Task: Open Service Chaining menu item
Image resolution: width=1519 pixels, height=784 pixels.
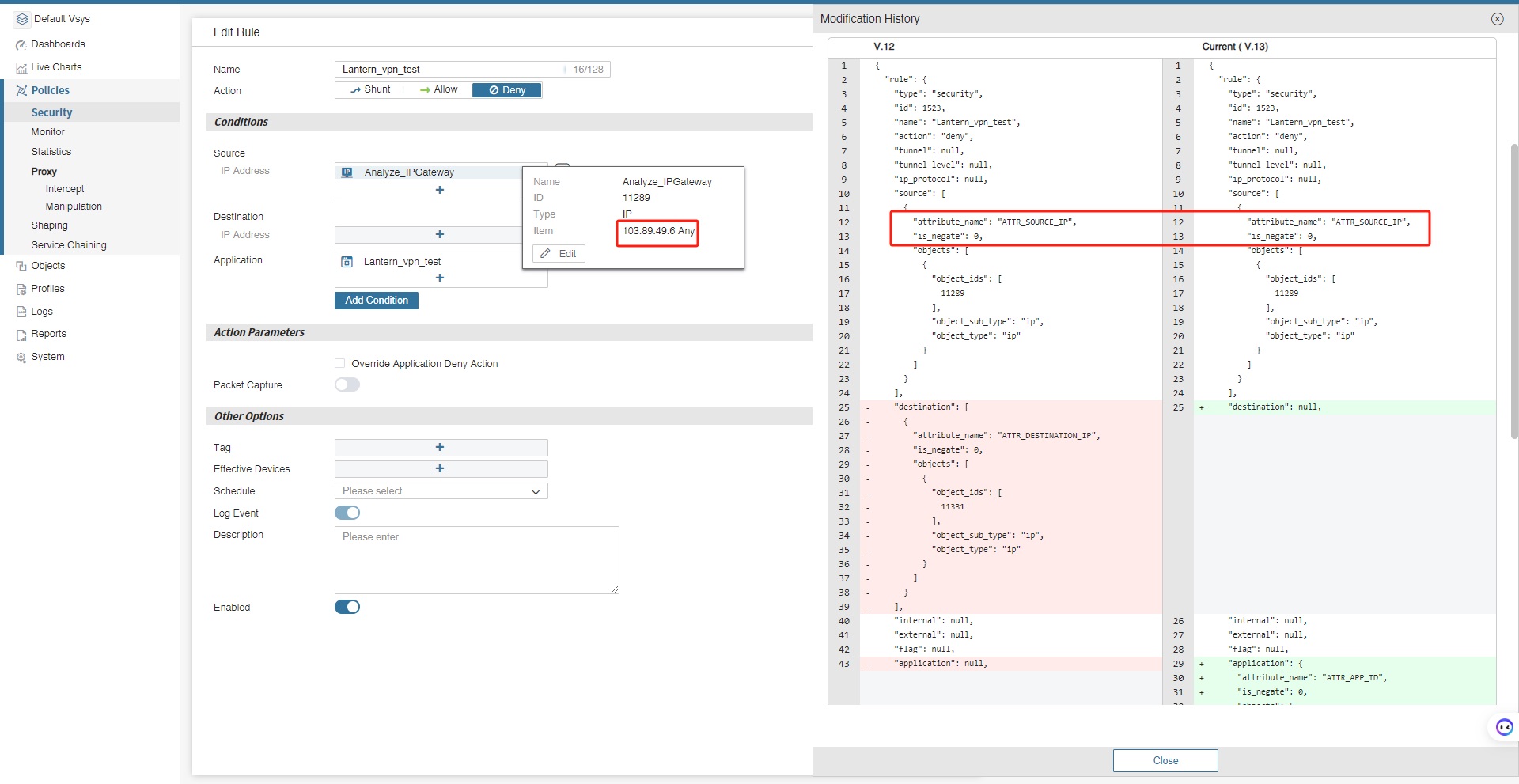Action: click(69, 245)
